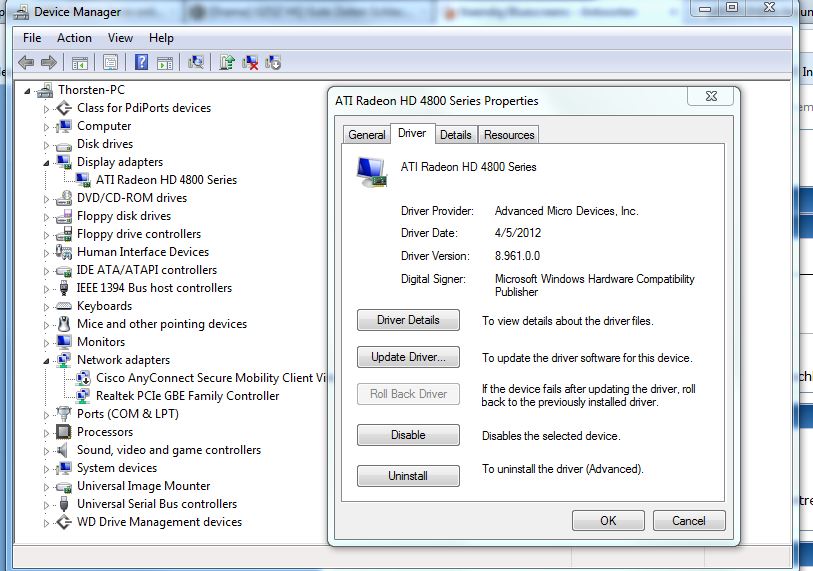Viewport: 813px width, 571px height.
Task: Click the Sound, video and game controllers icon
Action: 63,450
